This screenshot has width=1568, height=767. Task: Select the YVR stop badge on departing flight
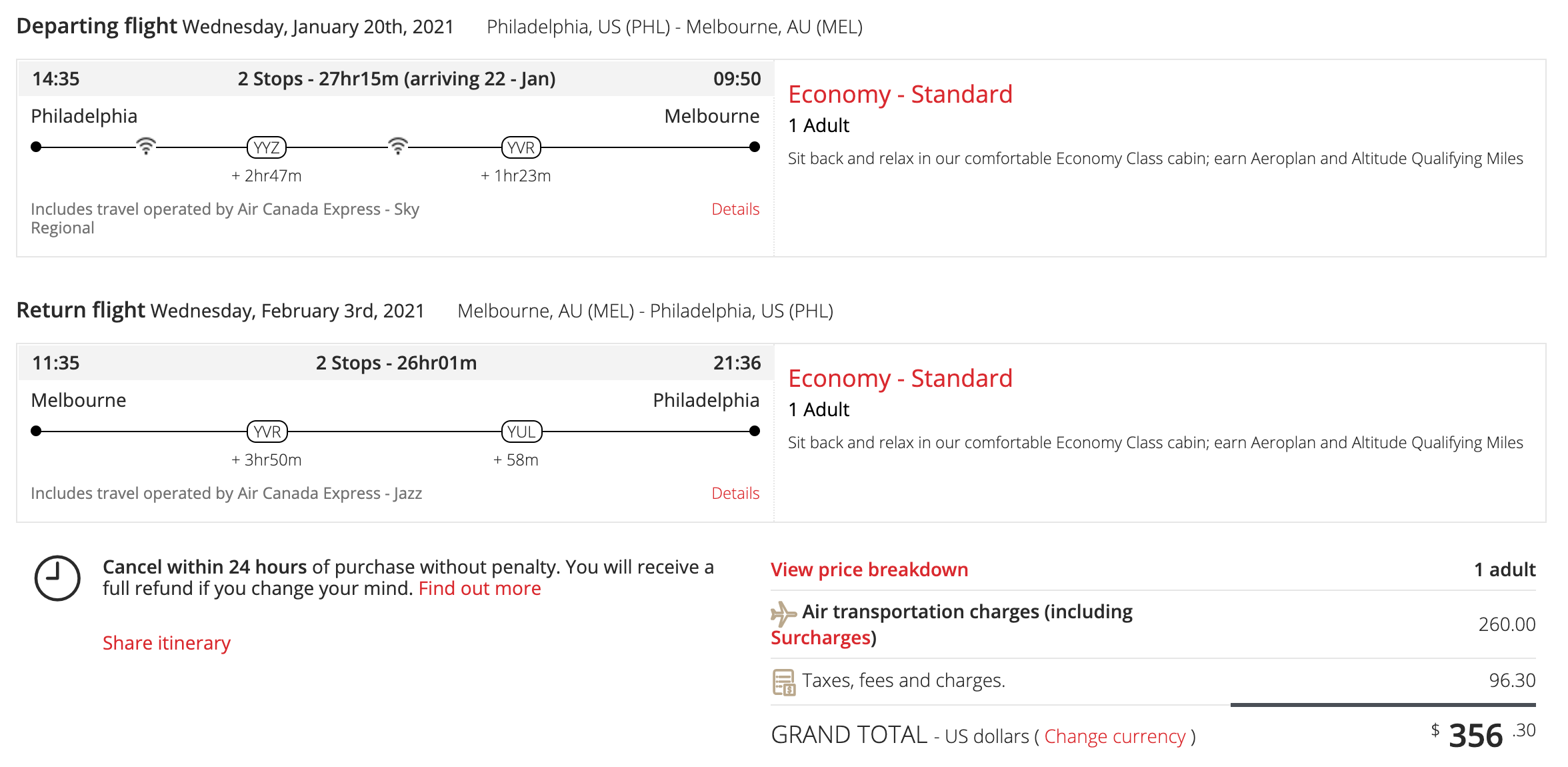(x=521, y=147)
